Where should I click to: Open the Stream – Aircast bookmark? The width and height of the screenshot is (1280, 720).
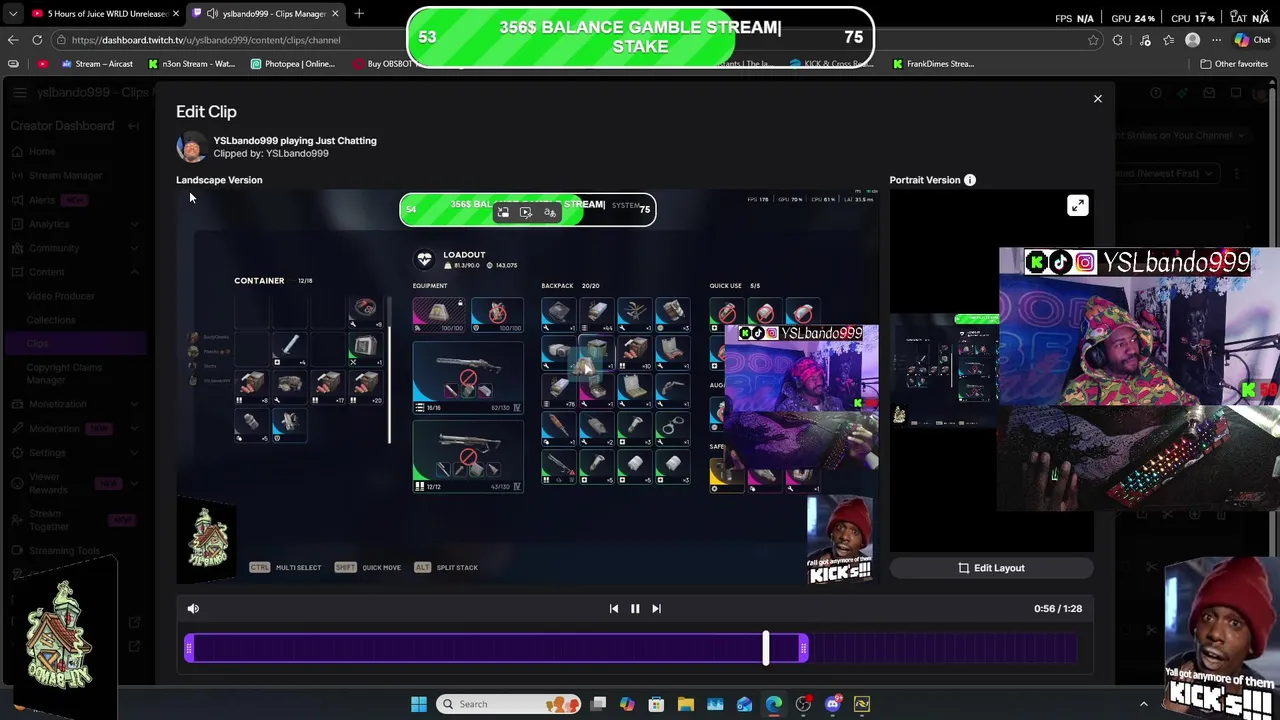coord(97,64)
